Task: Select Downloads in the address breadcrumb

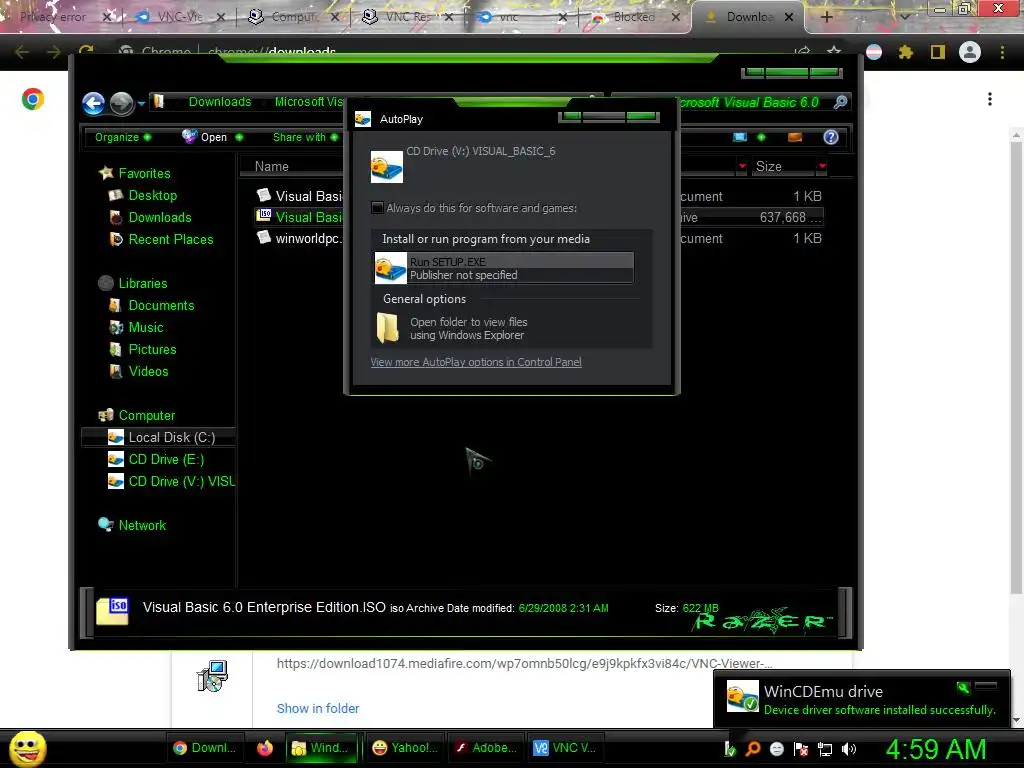Action: click(220, 102)
